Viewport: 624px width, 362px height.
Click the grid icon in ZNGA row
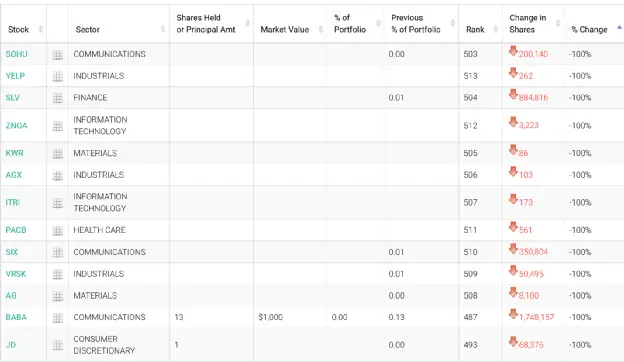point(58,126)
